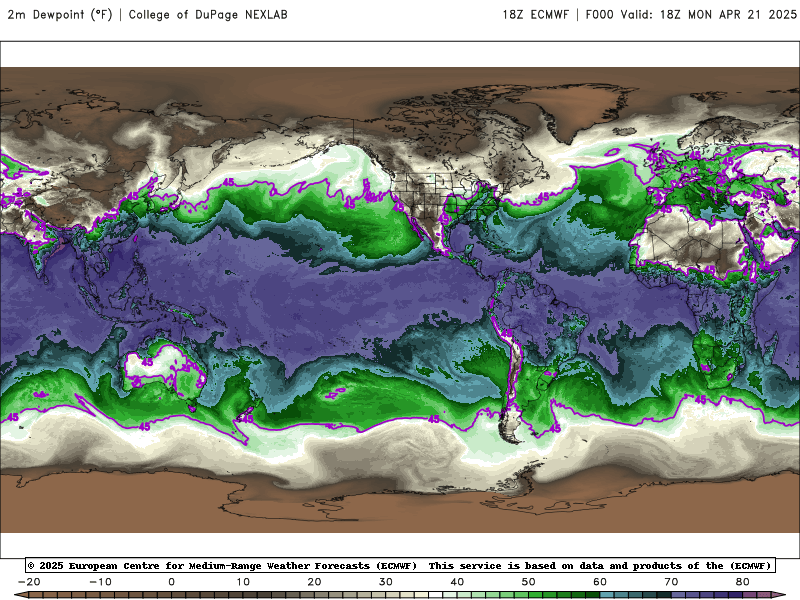Click the "F000 Valid: 18Z MON APR 21 2025" text
Screen dimensions: 800x600
pos(691,14)
